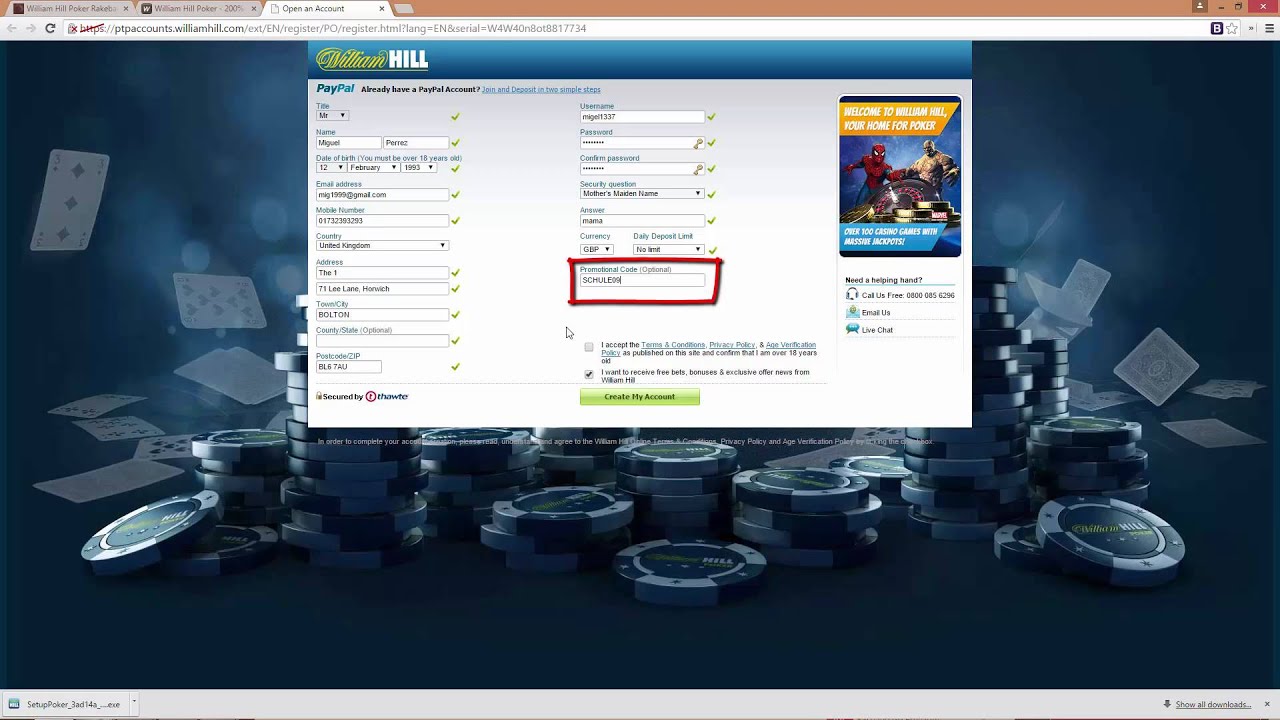Click the Promotional Code input field
The image size is (1280, 720).
(642, 280)
